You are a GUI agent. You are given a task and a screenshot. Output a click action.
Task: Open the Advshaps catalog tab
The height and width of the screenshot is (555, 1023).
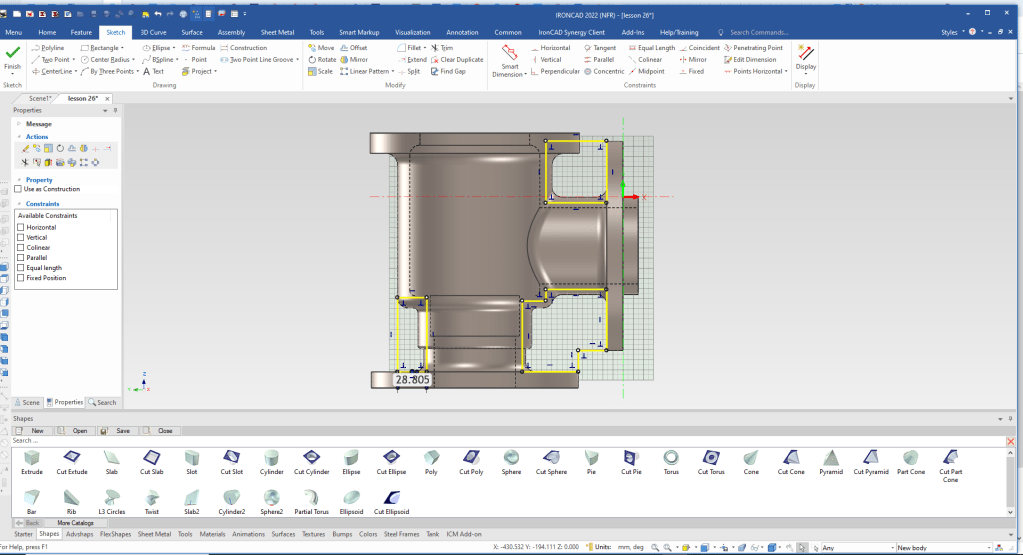(x=80, y=534)
